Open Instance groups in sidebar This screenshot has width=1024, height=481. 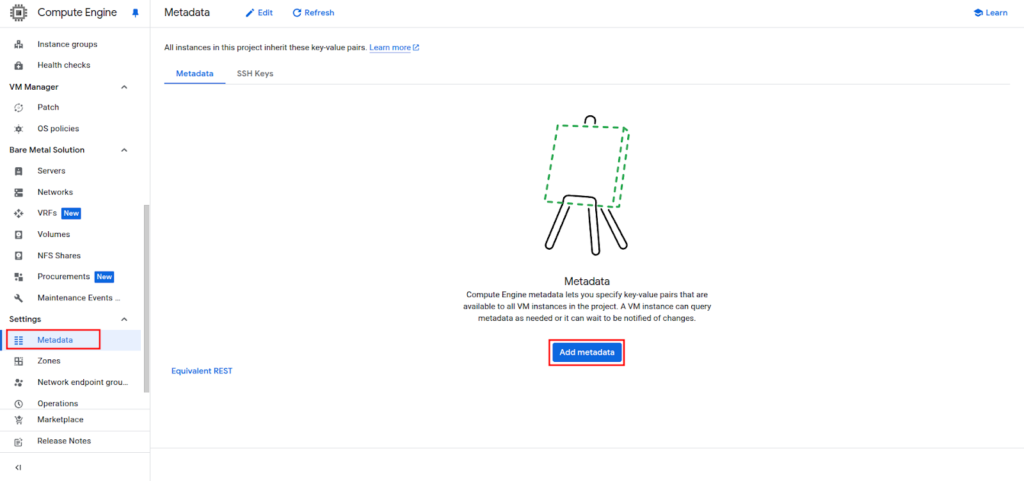click(x=67, y=44)
